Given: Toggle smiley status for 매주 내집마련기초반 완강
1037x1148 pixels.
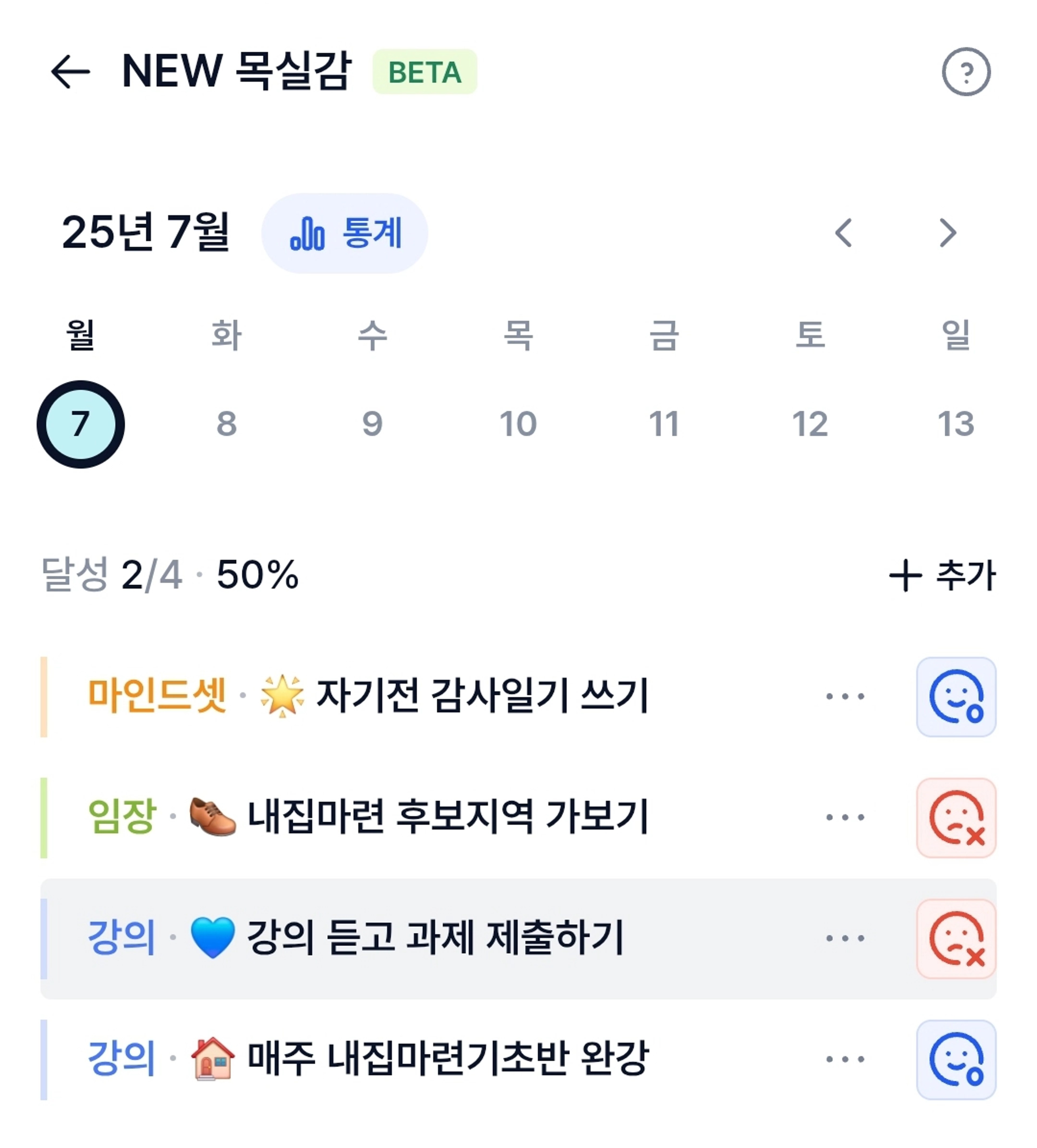Looking at the screenshot, I should [956, 1059].
